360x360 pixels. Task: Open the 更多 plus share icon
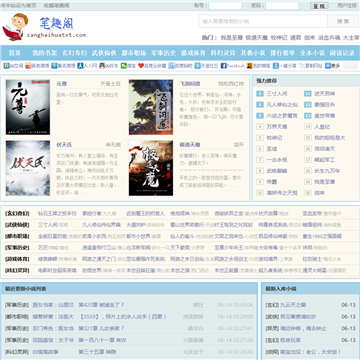[328, 66]
